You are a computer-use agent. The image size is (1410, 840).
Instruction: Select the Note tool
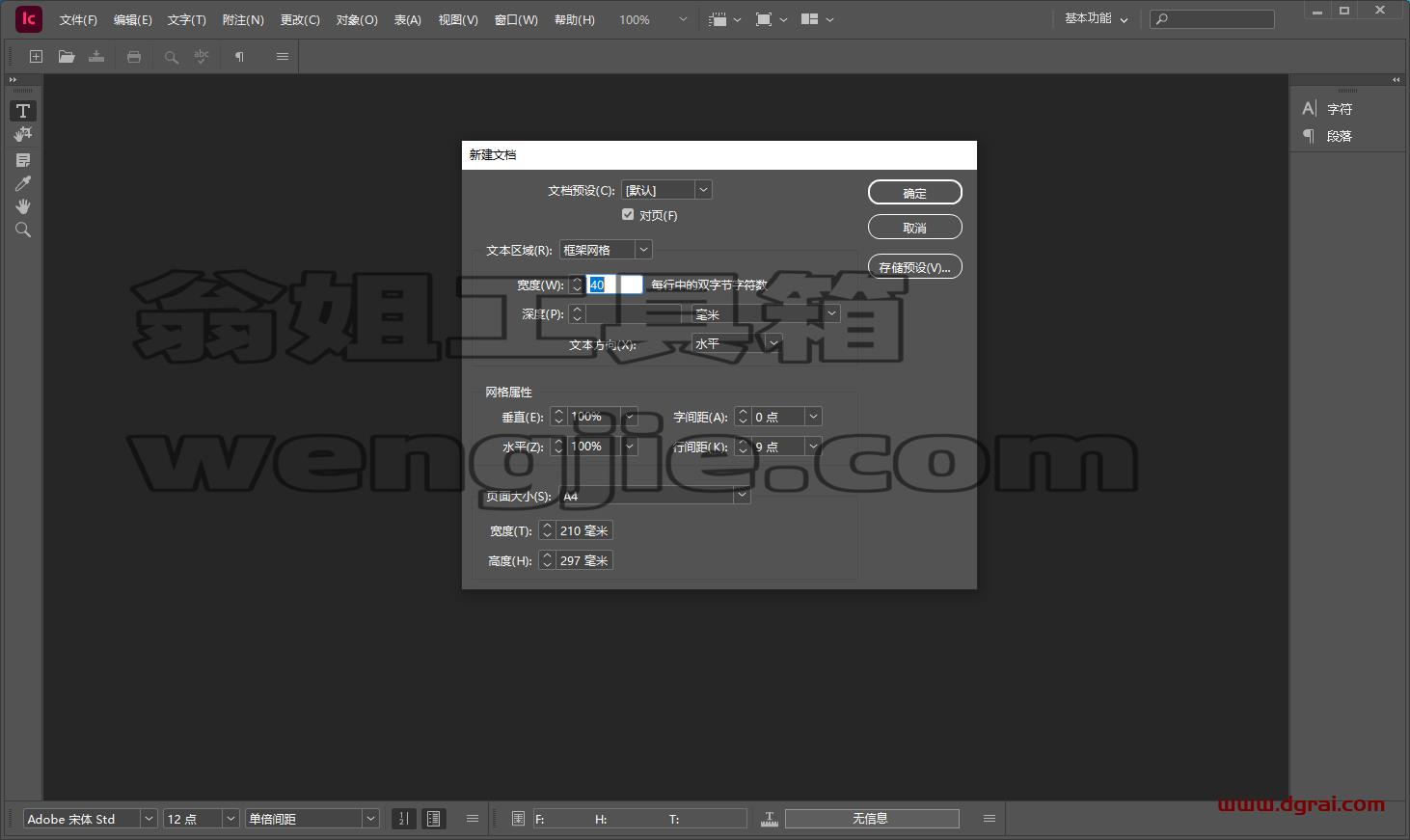tap(23, 160)
